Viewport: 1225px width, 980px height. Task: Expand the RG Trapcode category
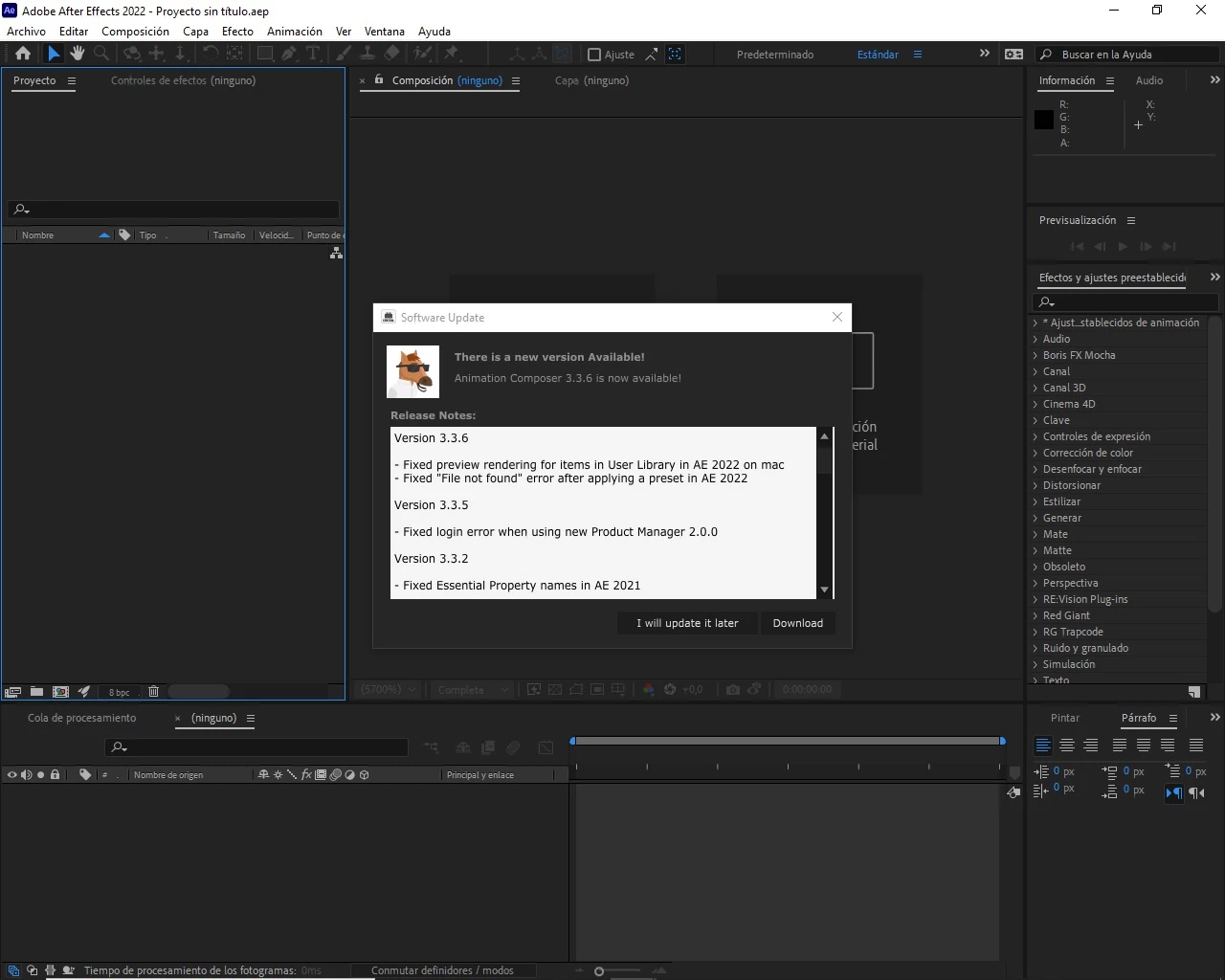pos(1036,632)
